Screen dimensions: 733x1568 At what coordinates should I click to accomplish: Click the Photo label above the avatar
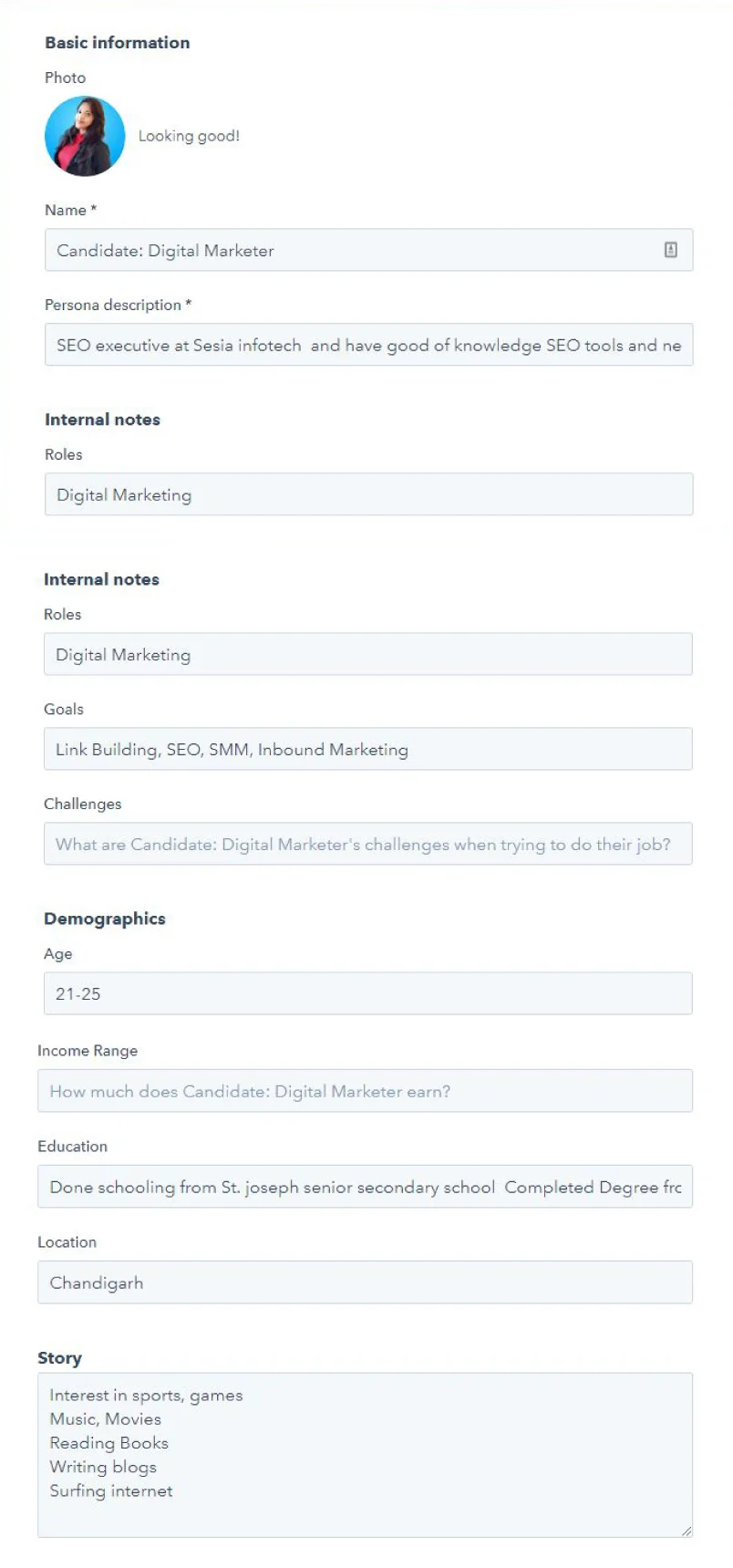click(x=65, y=78)
